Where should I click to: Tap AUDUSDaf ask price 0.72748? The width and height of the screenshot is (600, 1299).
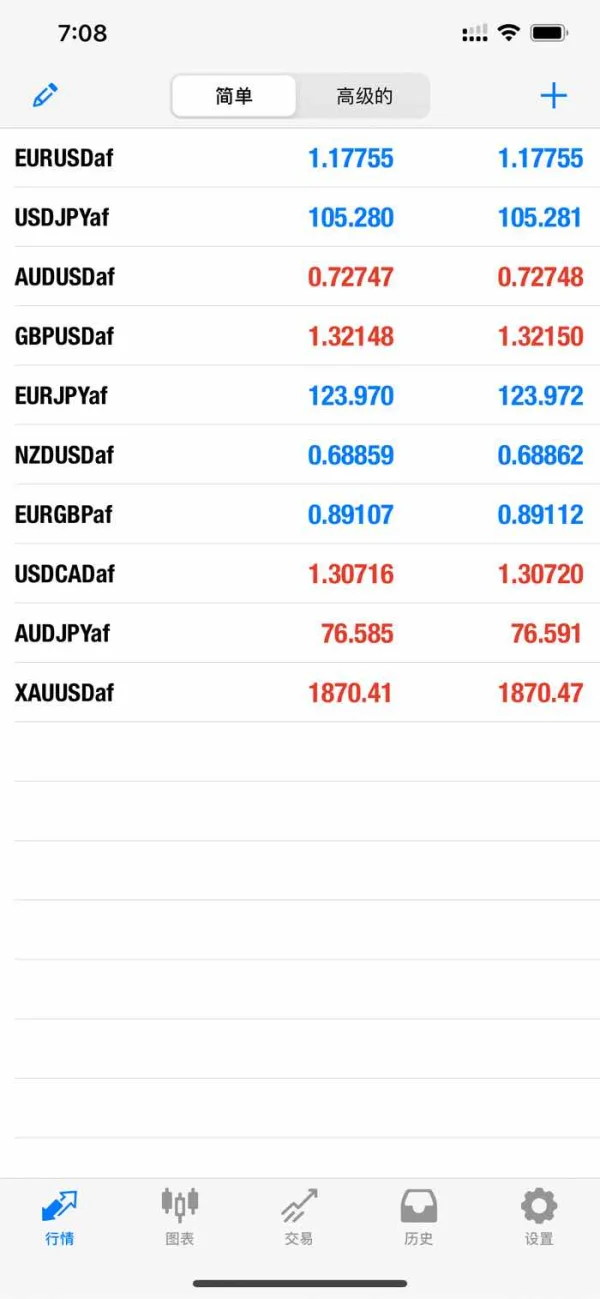(540, 277)
